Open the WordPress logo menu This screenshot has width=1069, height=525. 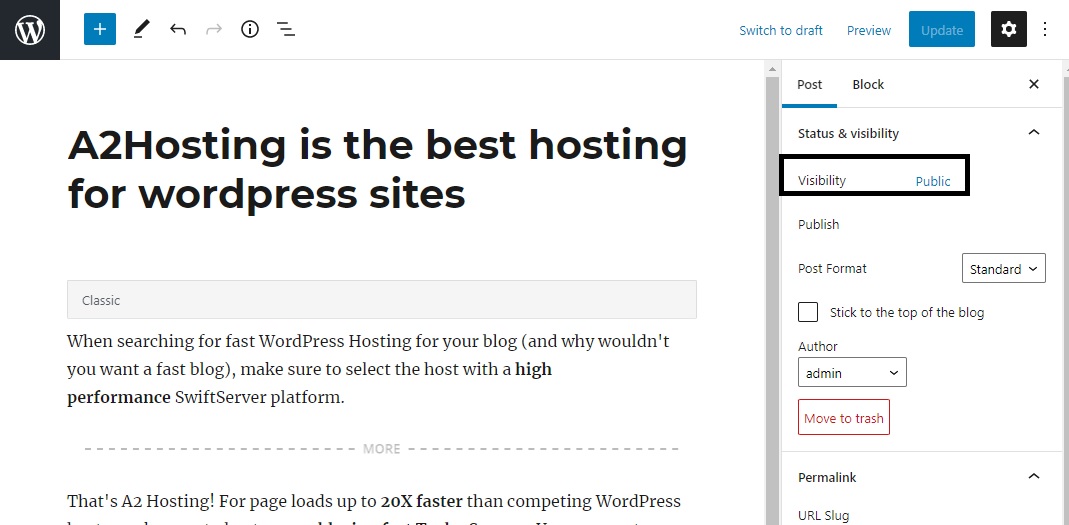tap(30, 30)
